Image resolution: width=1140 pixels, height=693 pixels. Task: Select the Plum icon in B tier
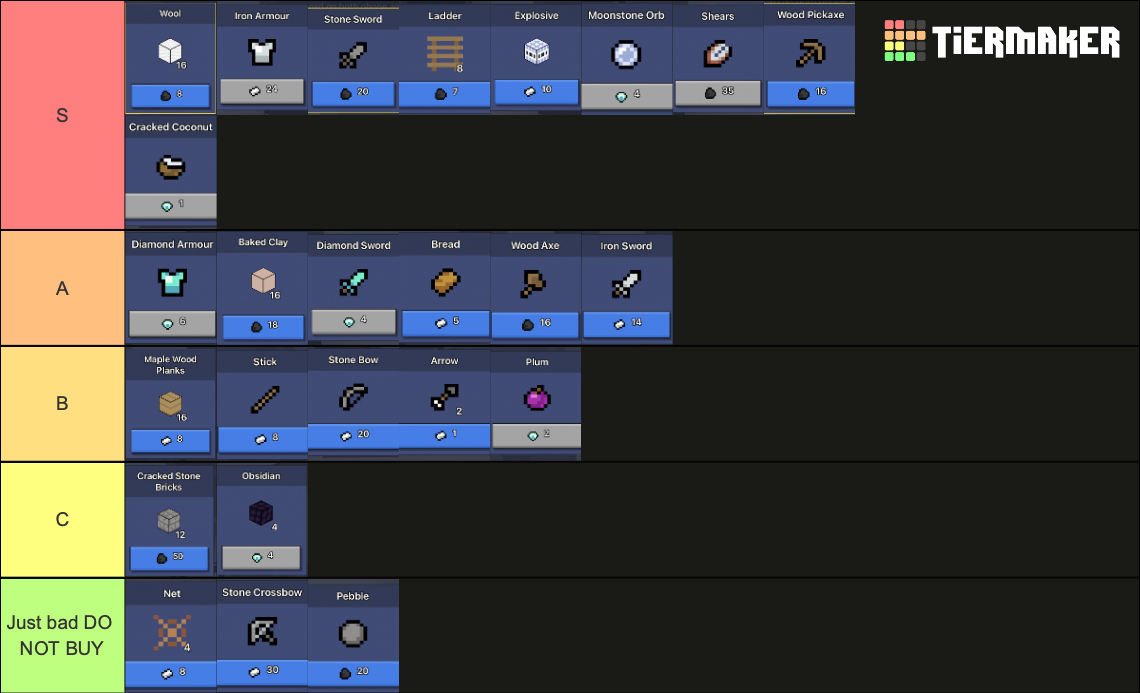point(536,398)
